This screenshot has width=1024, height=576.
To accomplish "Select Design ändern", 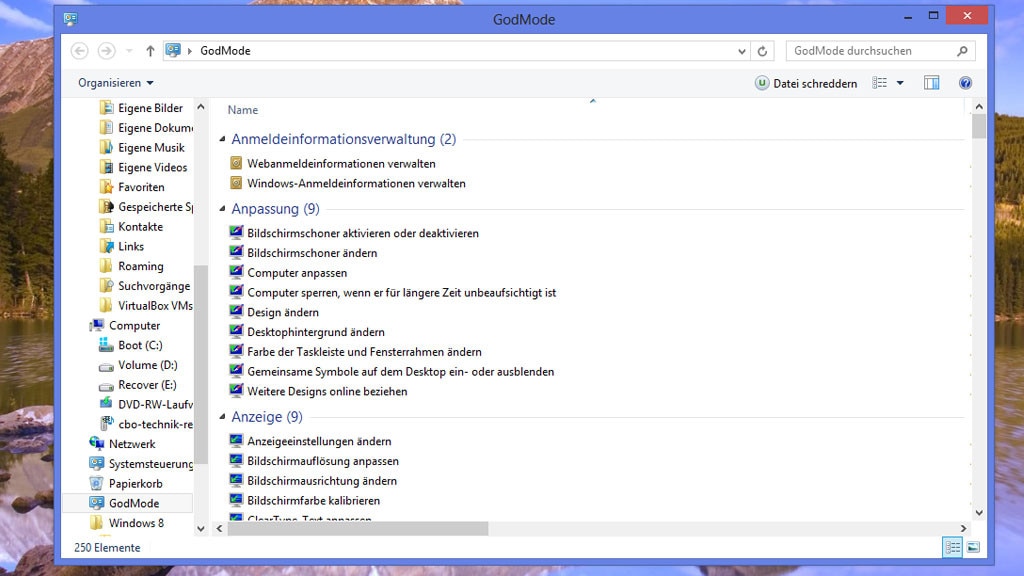I will click(x=274, y=312).
